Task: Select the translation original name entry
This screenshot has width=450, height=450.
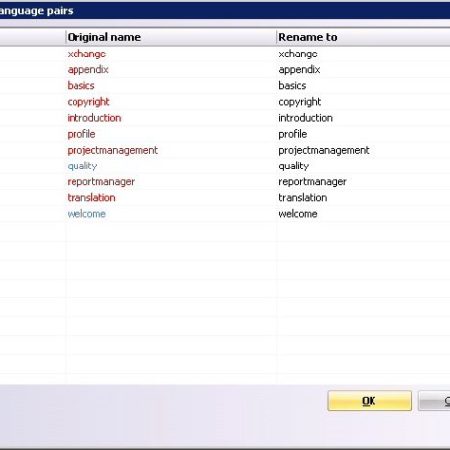Action: [91, 198]
